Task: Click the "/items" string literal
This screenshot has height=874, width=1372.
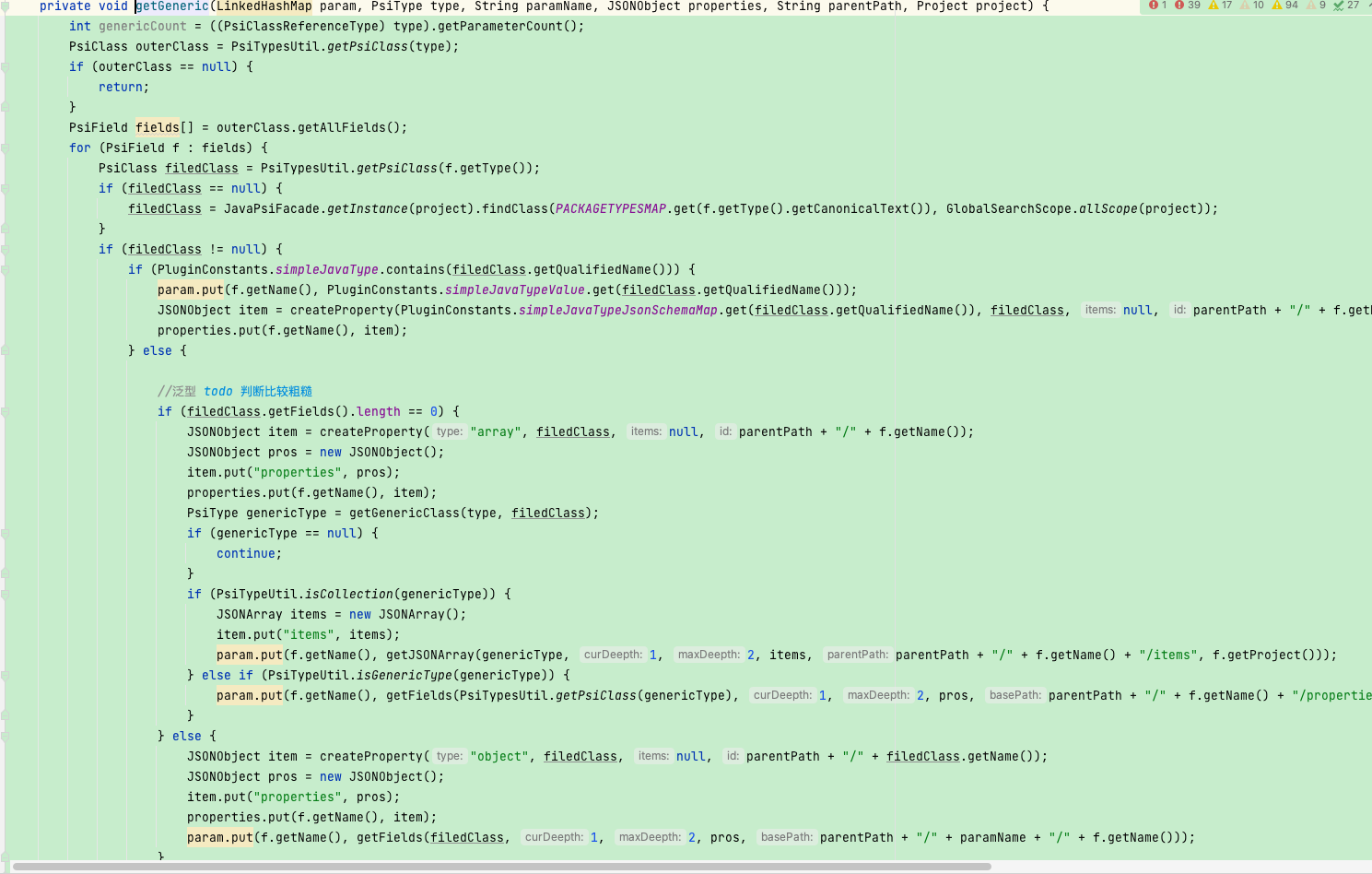Action: tap(1168, 655)
